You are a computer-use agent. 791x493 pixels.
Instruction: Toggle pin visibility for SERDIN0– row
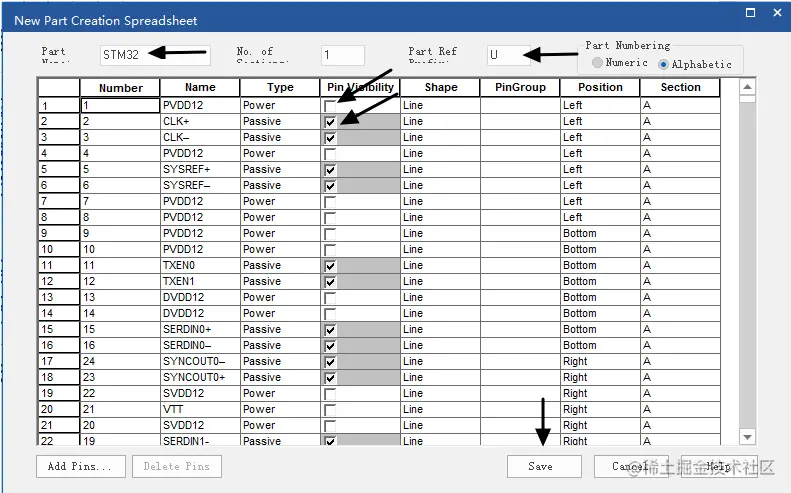(x=330, y=346)
